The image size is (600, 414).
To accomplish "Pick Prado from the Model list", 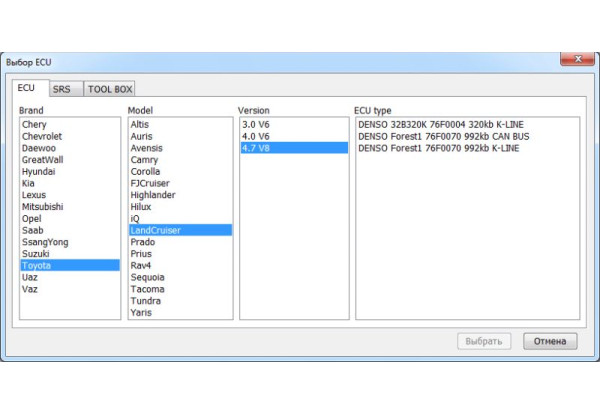I will pos(143,242).
